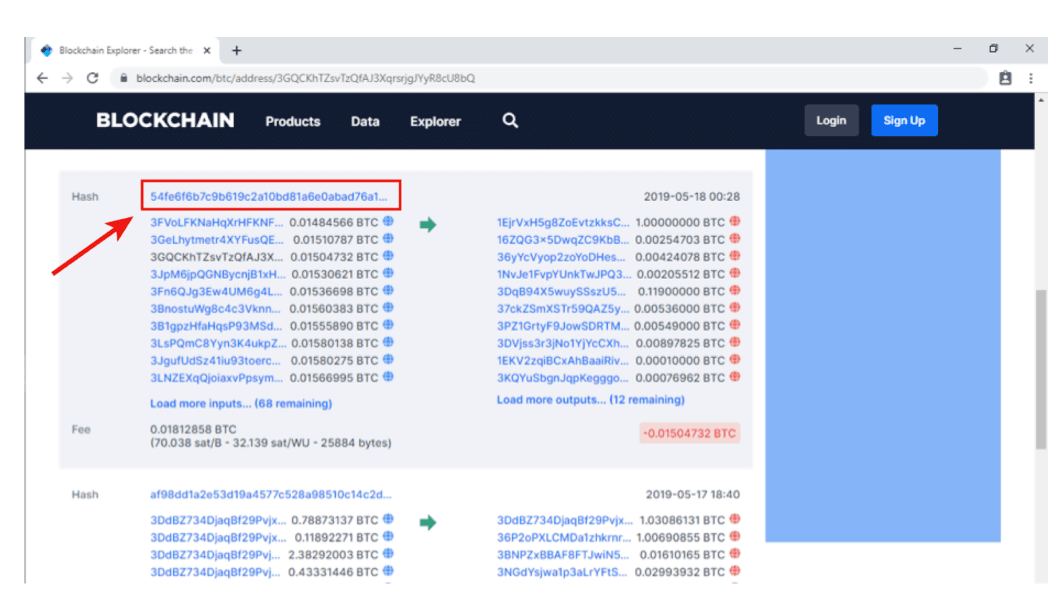Viewport: 1052px width, 592px height.
Task: Open output address 3KQYuSbgnJqpKegggo
Action: [562, 378]
